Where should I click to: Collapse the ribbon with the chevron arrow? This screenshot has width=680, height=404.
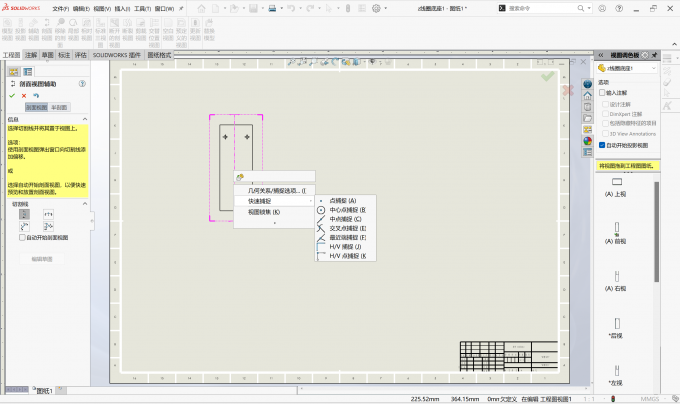click(x=674, y=44)
